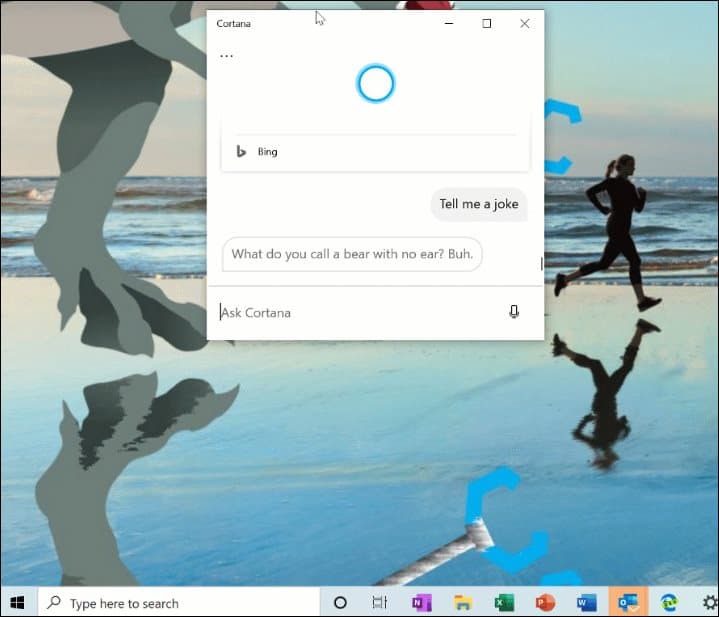Viewport: 719px width, 617px height.
Task: Click the Bing logo icon in the card
Action: click(241, 151)
